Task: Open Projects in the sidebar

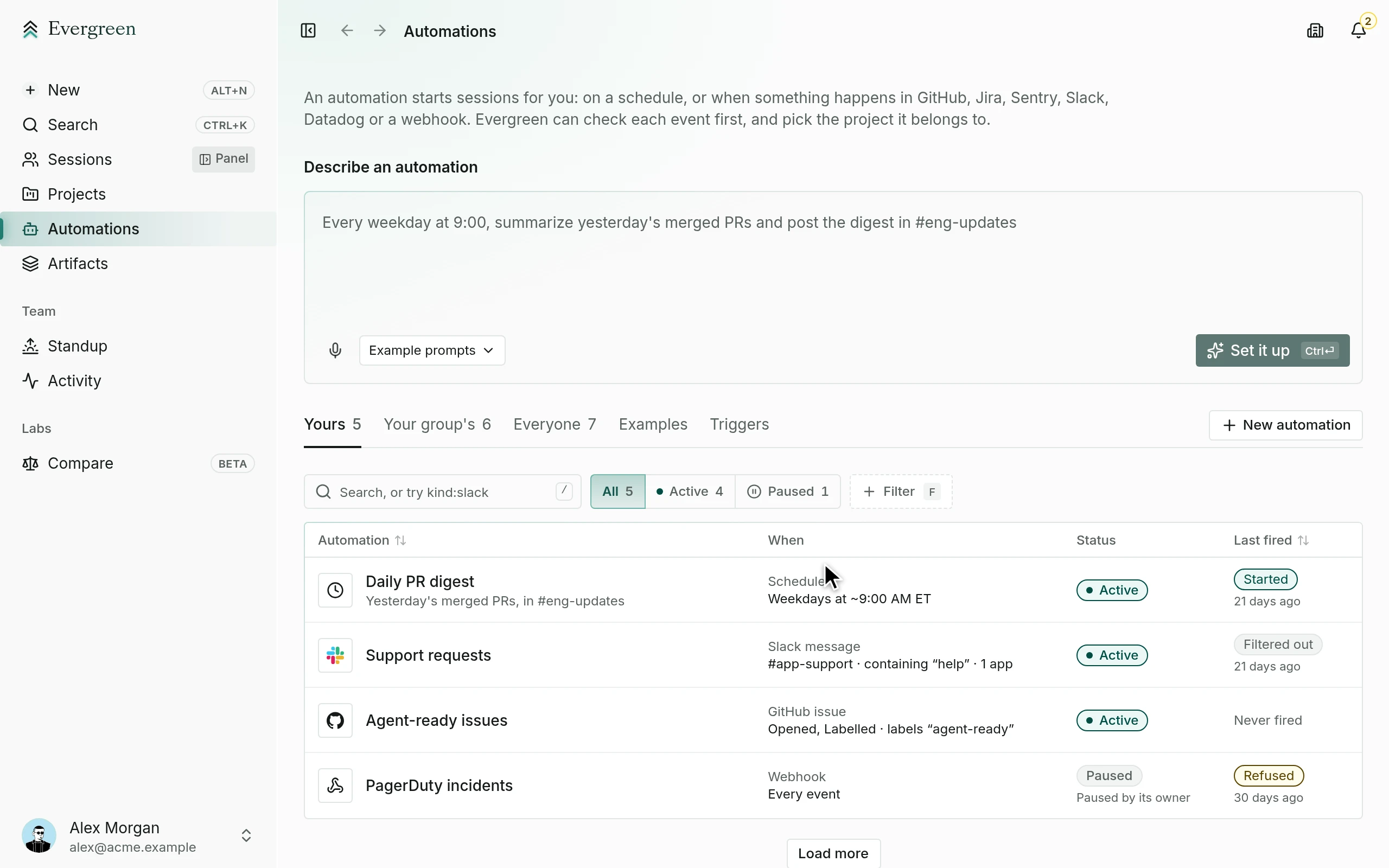Action: point(138,194)
